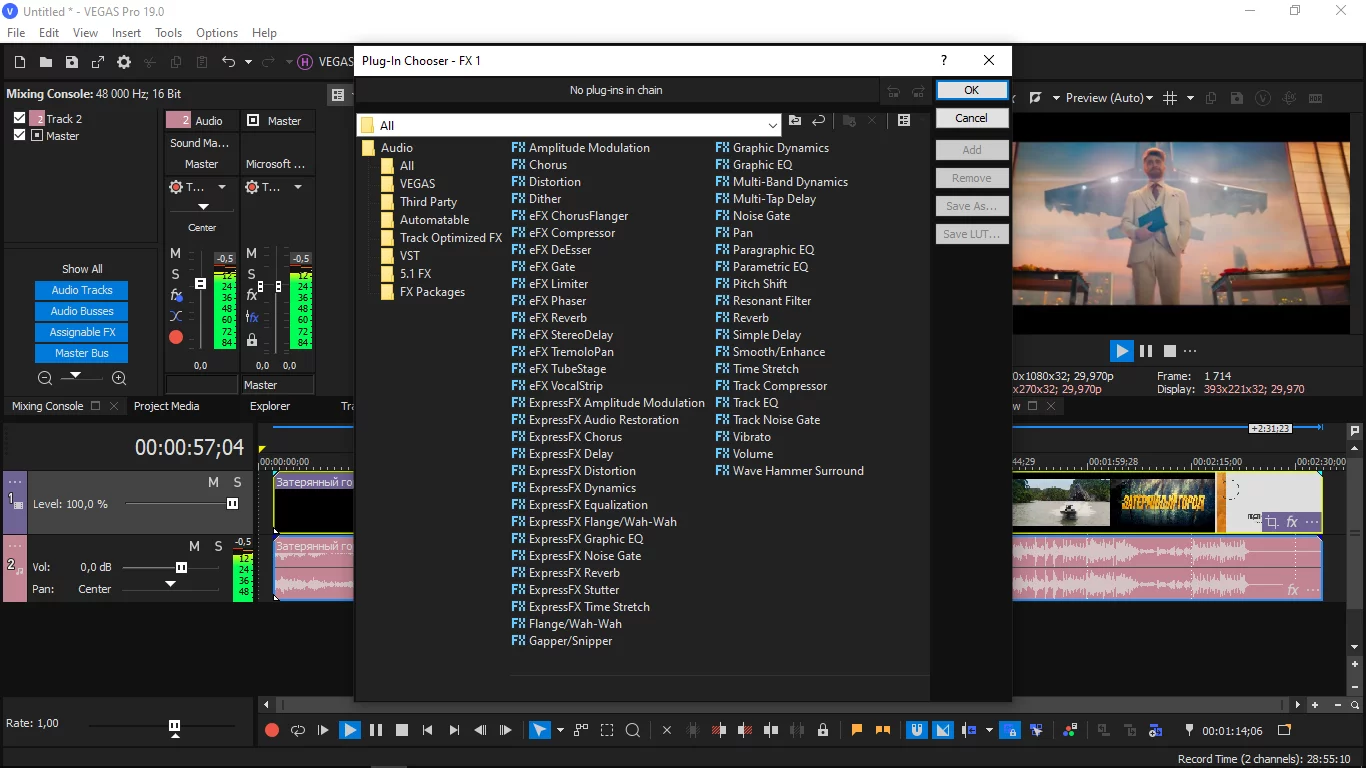Viewport: 1366px width, 768px height.
Task: Open the Insert menu
Action: pos(126,33)
